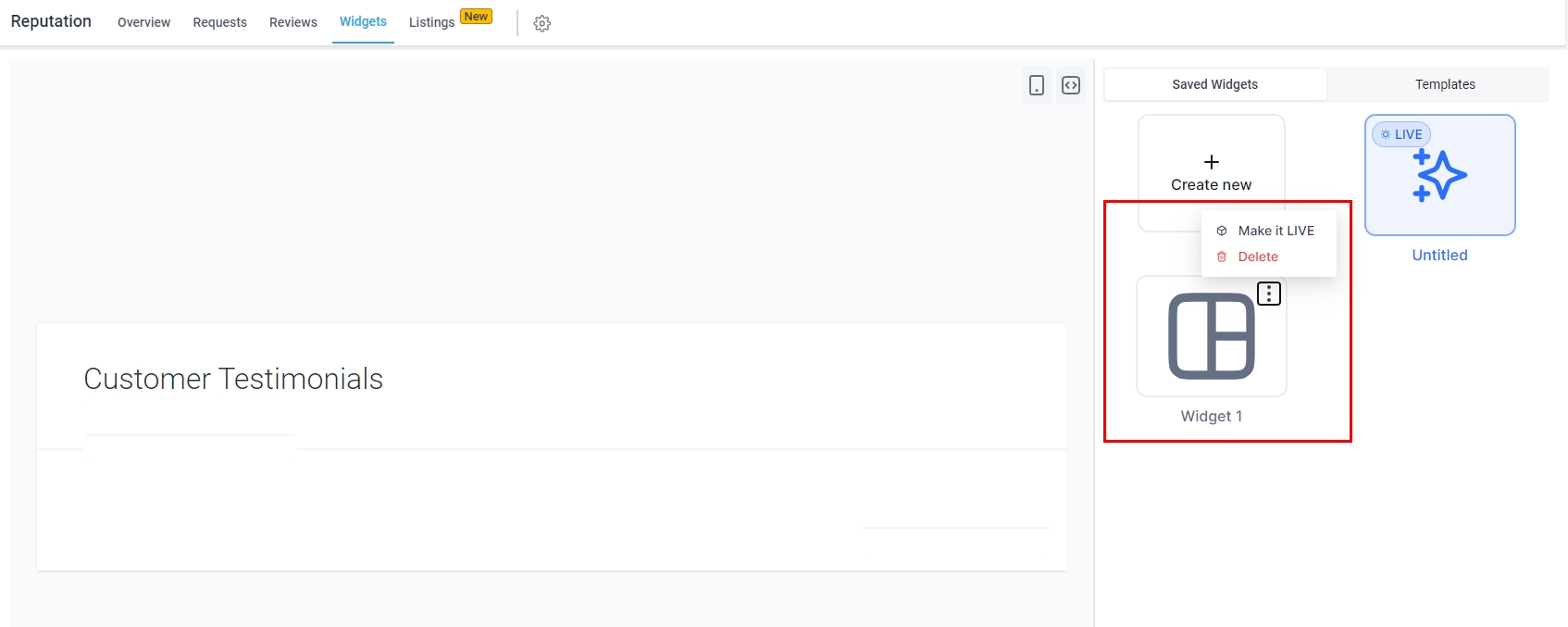
Task: Choose Delete from the context menu
Action: pyautogui.click(x=1258, y=257)
